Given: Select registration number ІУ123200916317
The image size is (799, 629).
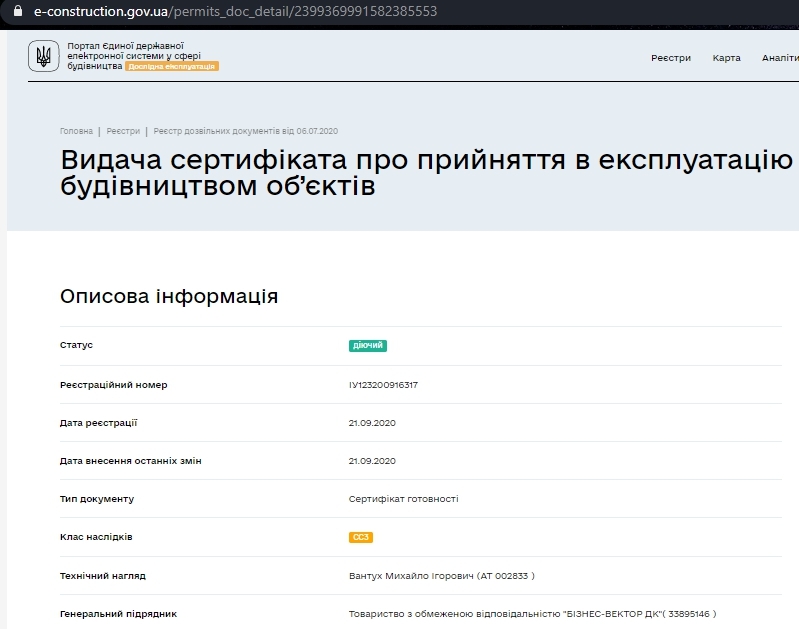Looking at the screenshot, I should [383, 385].
